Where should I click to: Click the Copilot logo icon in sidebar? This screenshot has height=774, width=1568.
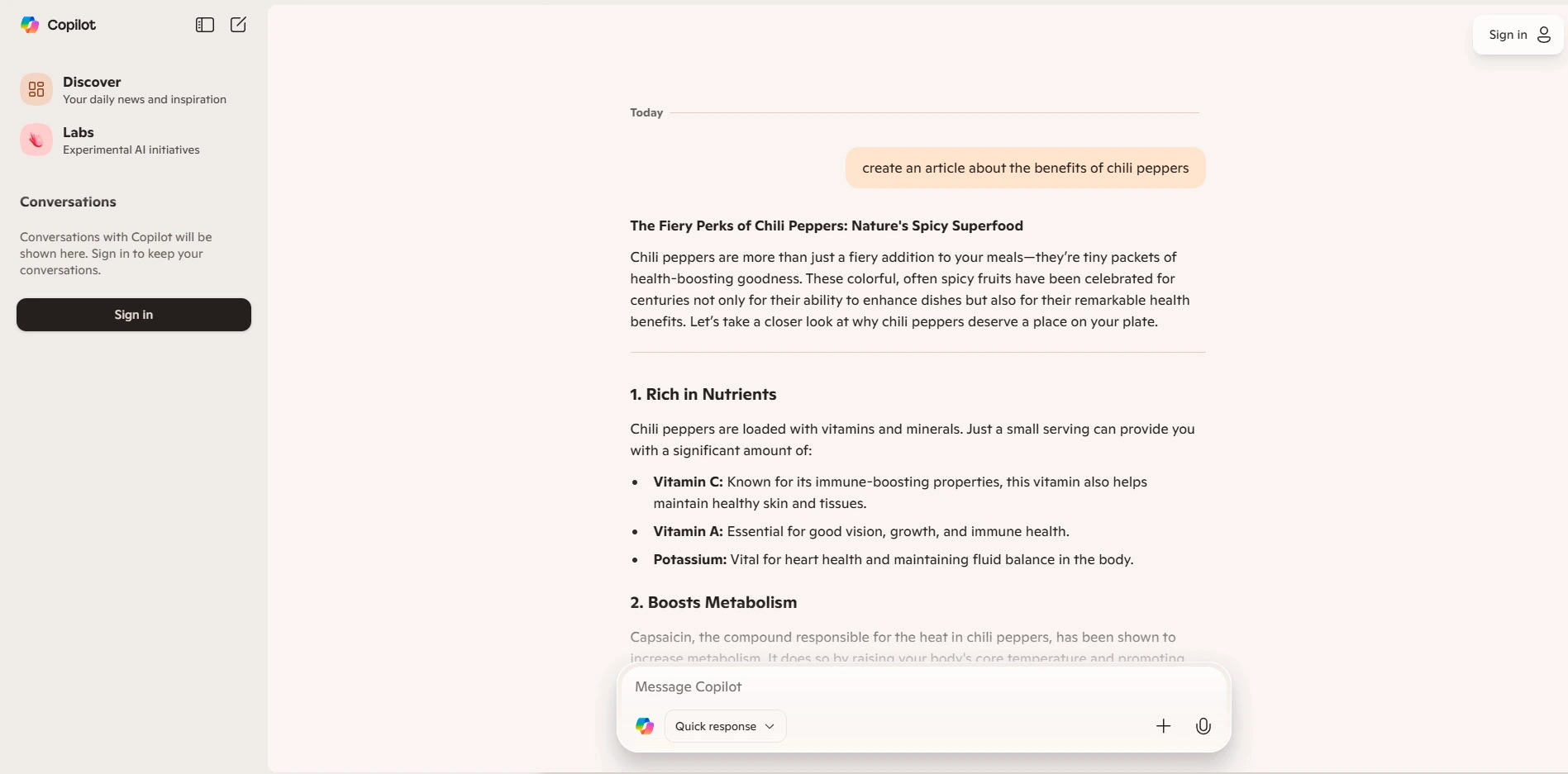30,25
